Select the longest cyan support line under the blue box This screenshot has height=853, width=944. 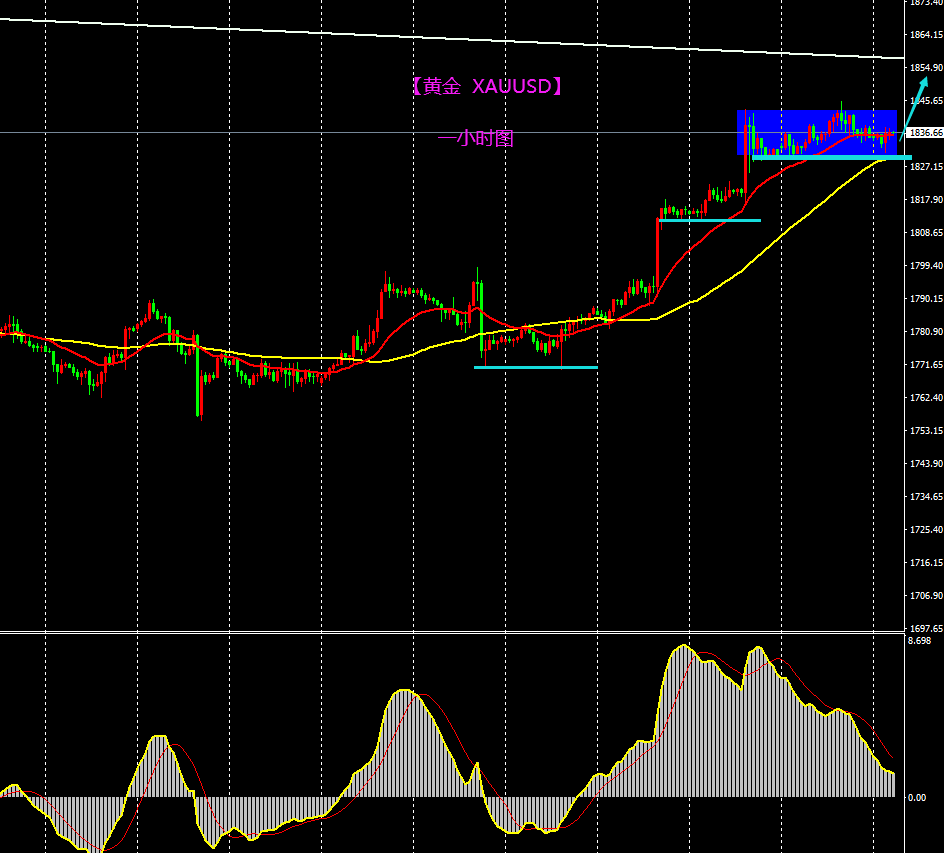830,157
